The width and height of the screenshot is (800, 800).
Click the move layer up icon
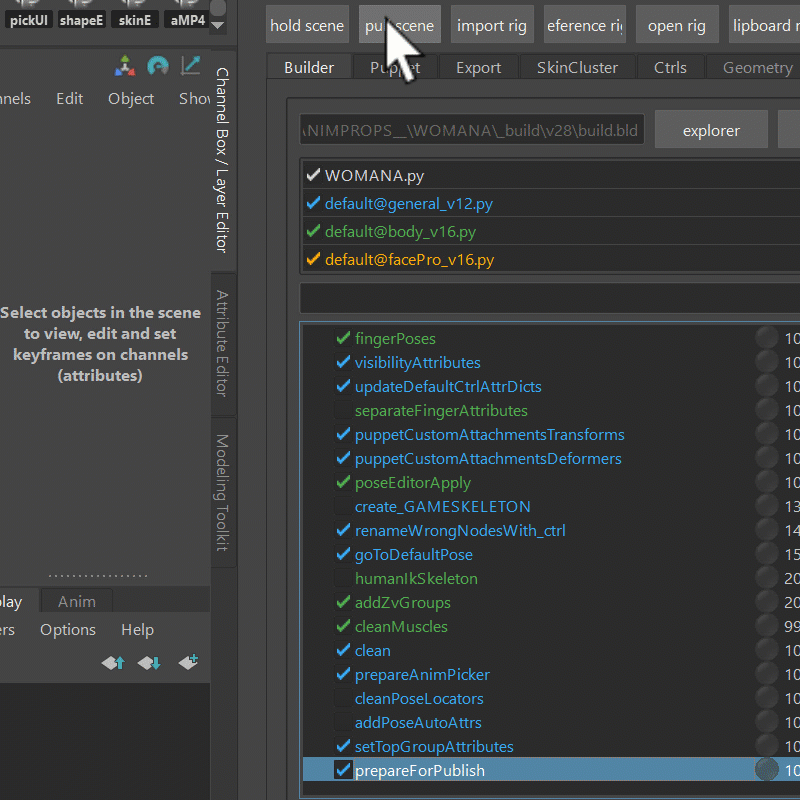(113, 663)
